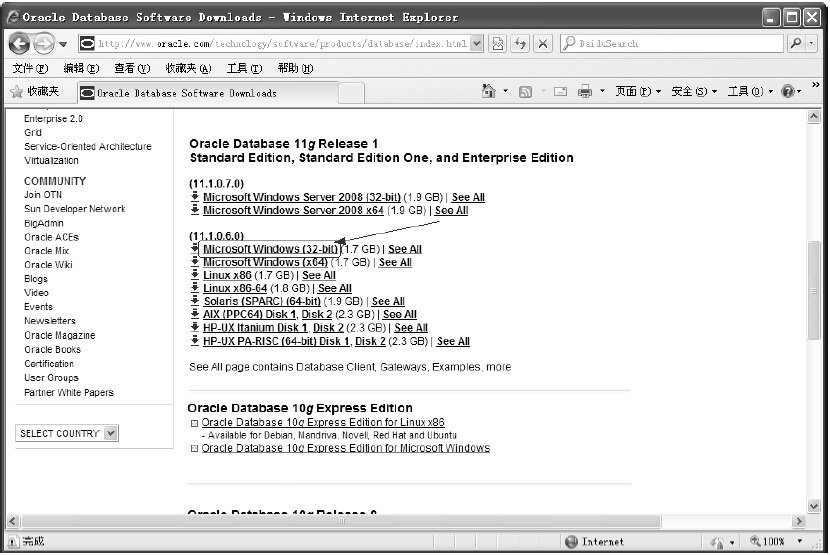Screen dimensions: 830x555
Task: Click the horizontal scrollbar thumb
Action: coord(341,522)
